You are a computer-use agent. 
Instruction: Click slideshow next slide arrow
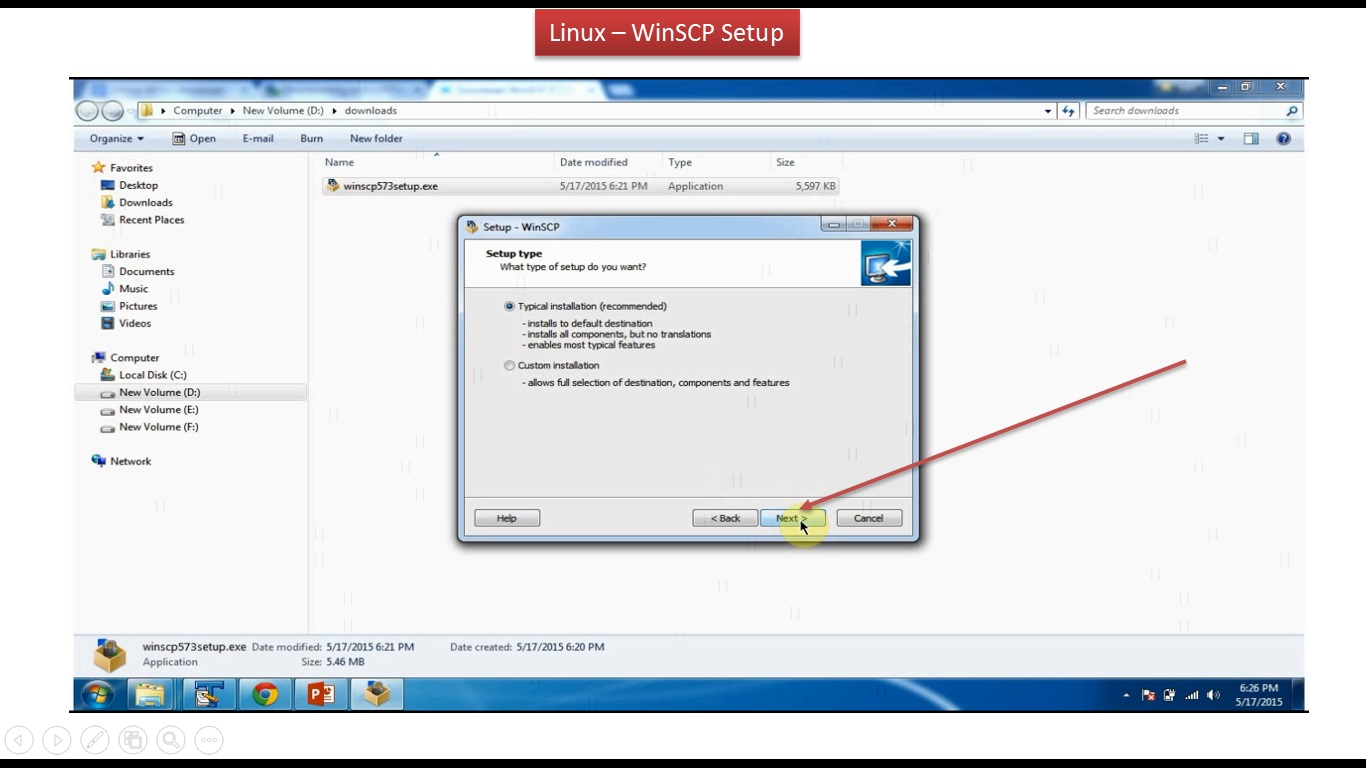coord(57,740)
